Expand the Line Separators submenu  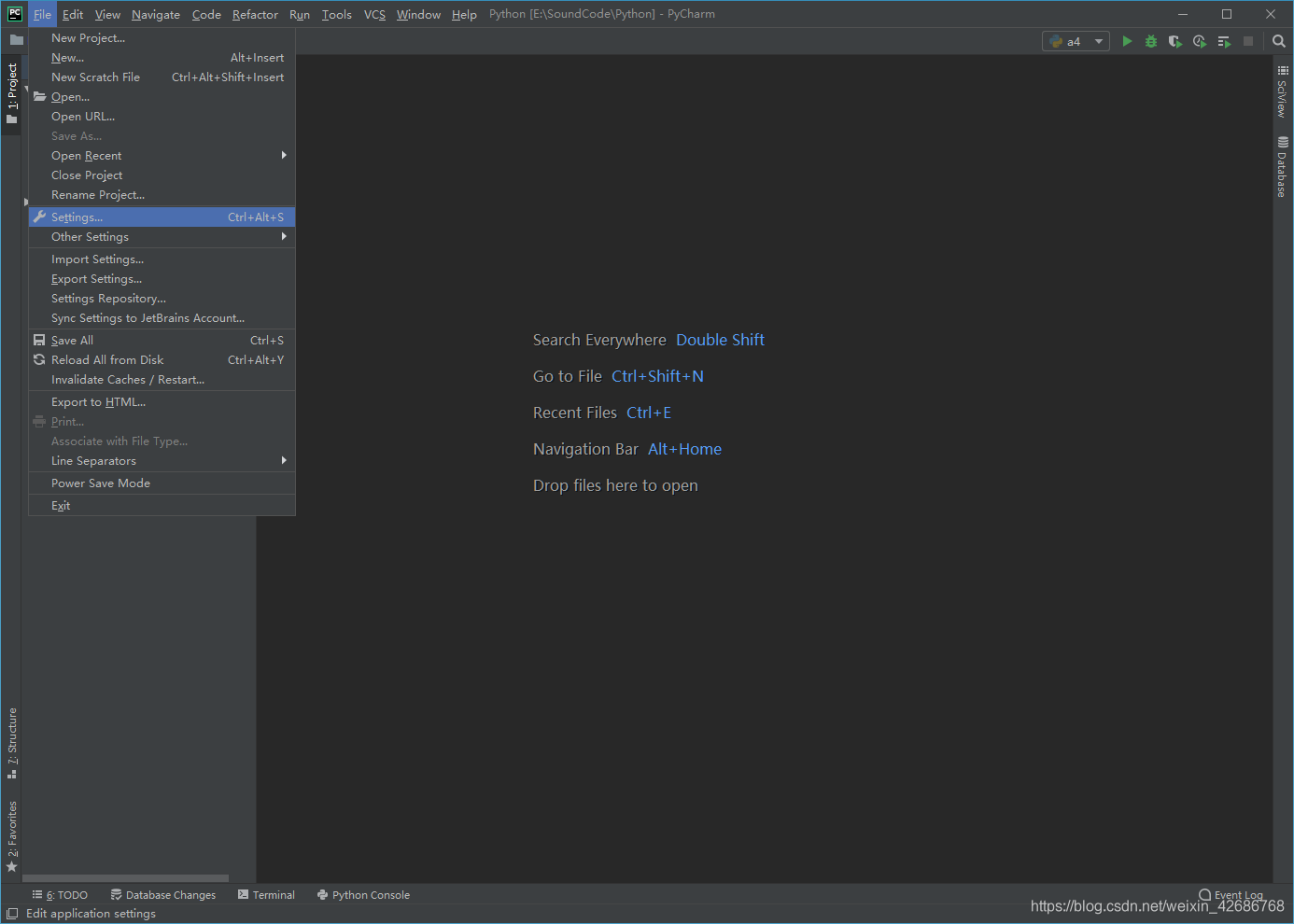(x=162, y=461)
